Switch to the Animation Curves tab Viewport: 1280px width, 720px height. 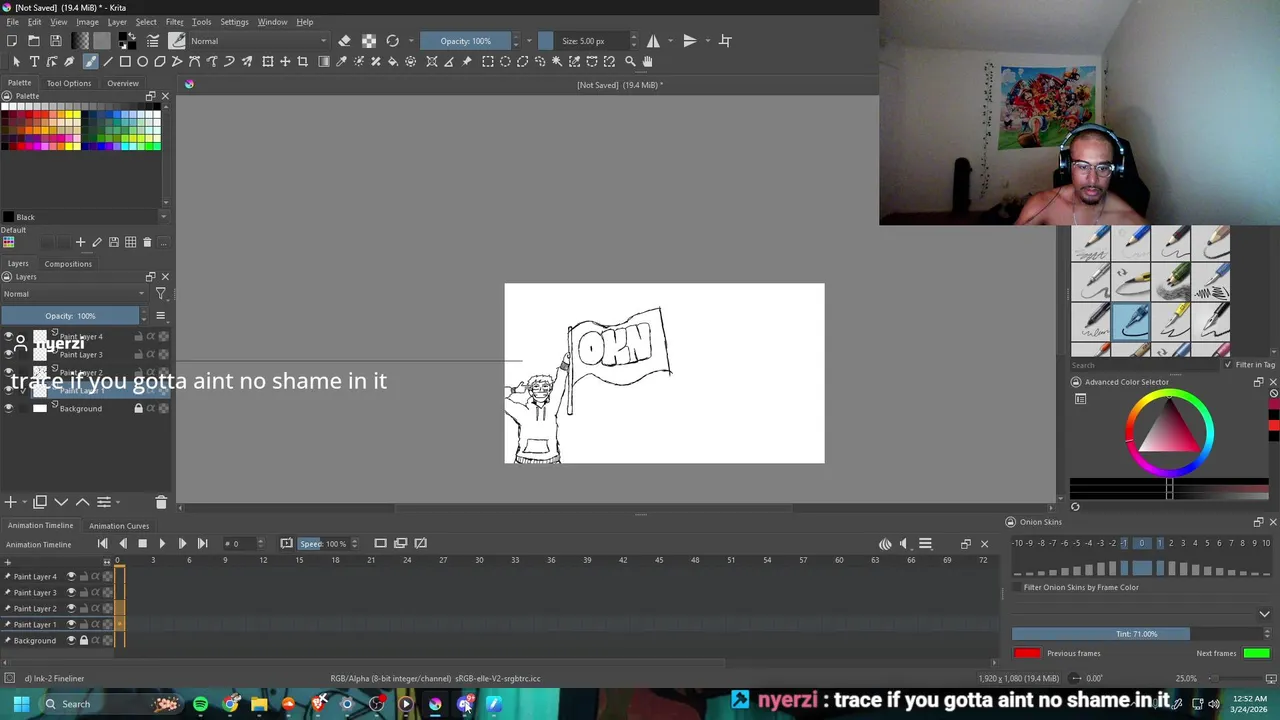coord(119,526)
